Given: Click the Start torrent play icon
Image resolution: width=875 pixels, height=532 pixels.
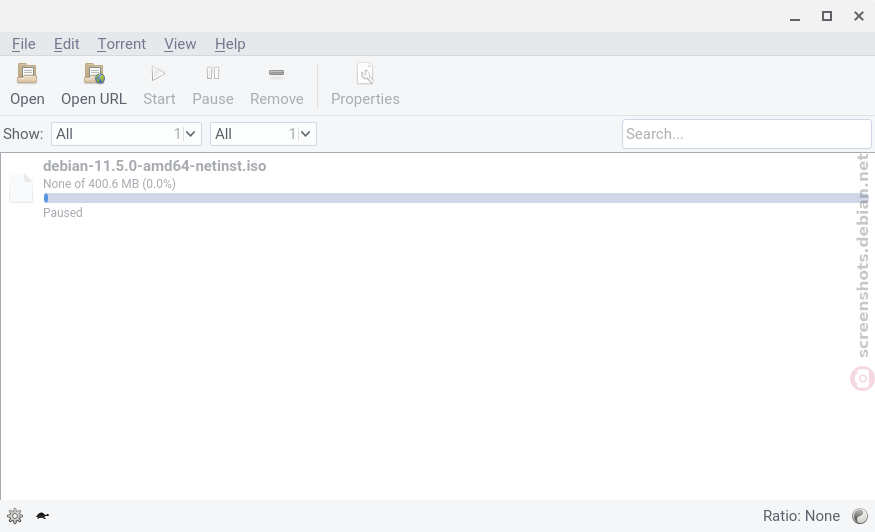Looking at the screenshot, I should (158, 74).
